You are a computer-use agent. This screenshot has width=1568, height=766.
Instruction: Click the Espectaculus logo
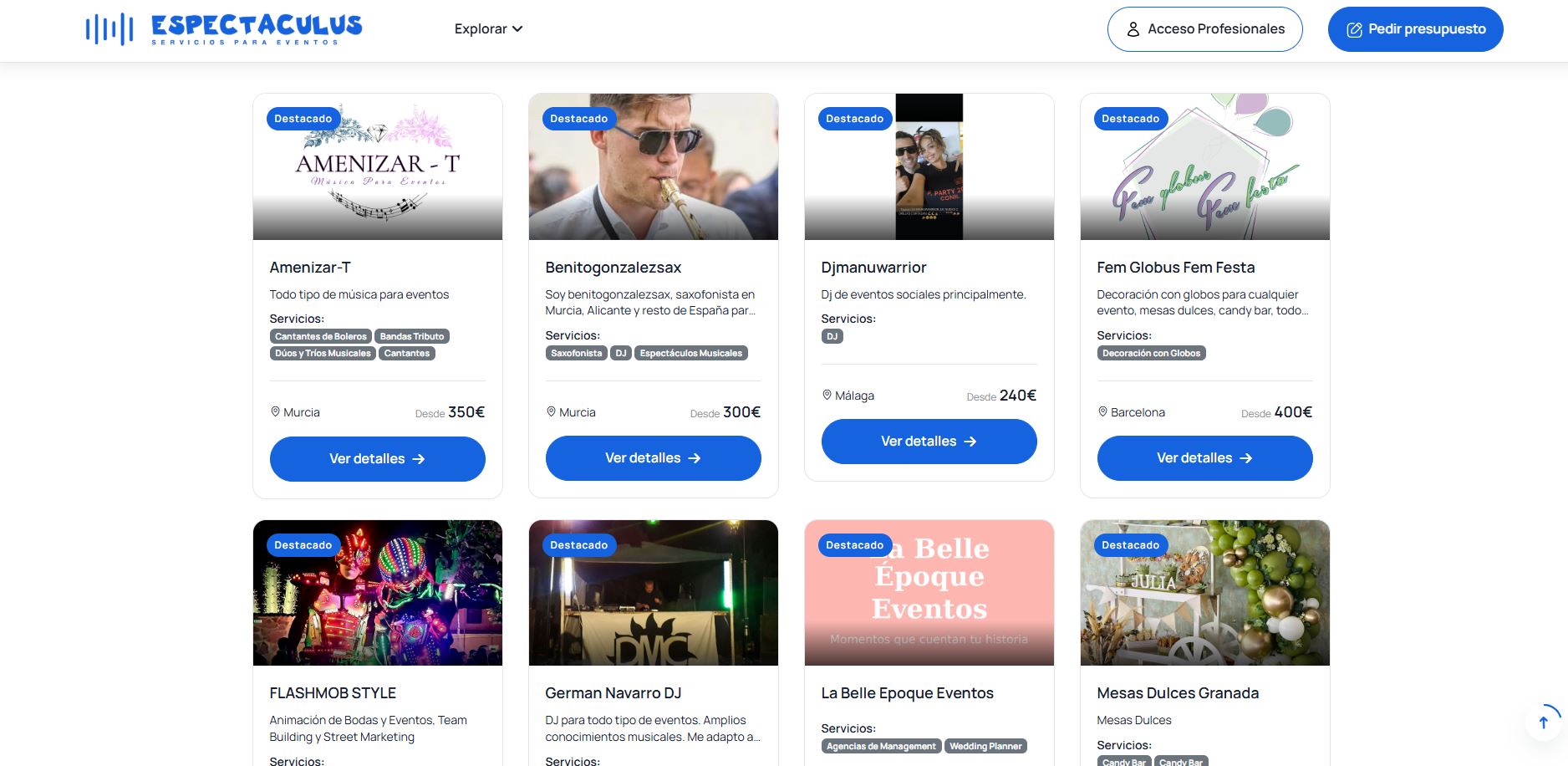click(x=223, y=28)
